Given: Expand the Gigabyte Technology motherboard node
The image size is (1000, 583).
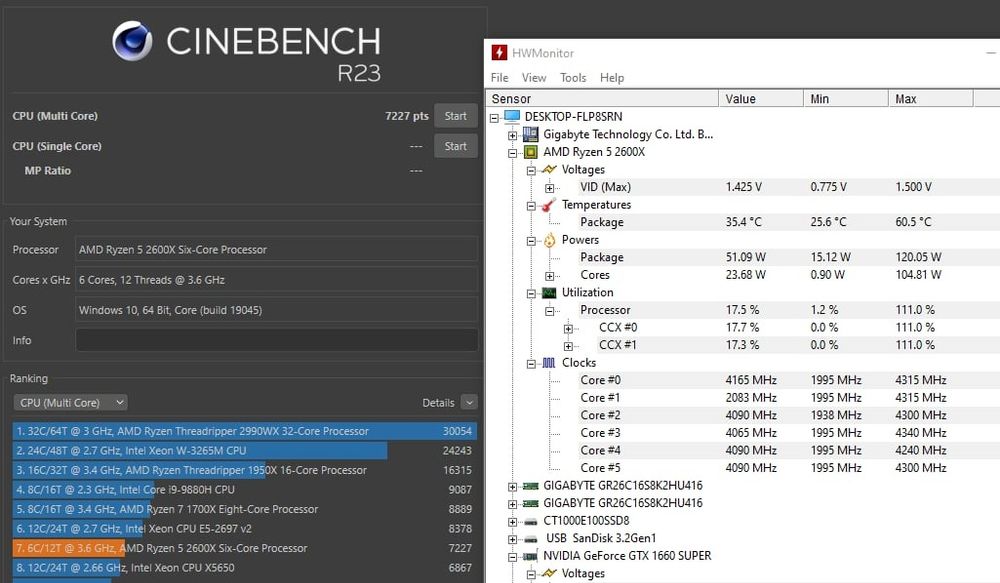Looking at the screenshot, I should click(513, 135).
